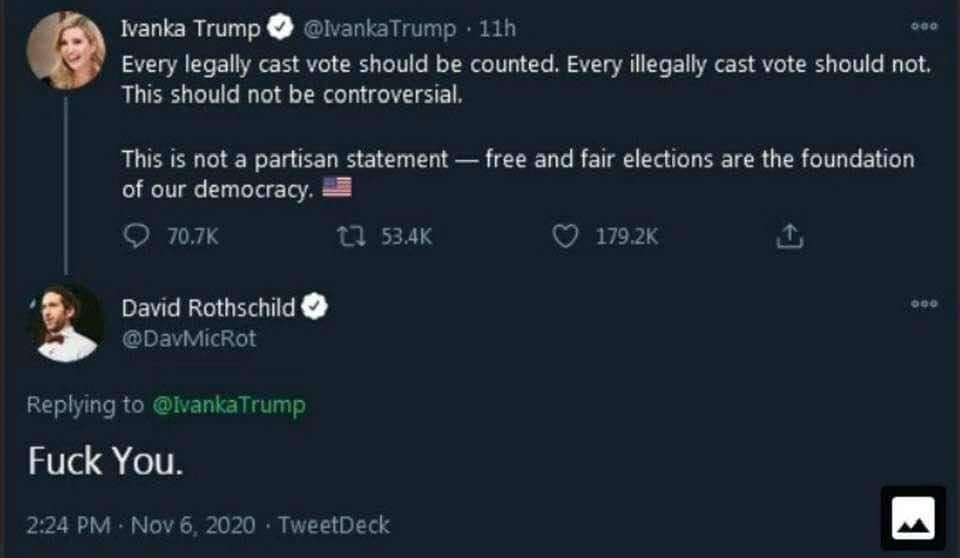This screenshot has width=960, height=558.
Task: Open the @DavMicRot handle link
Action: tap(189, 338)
